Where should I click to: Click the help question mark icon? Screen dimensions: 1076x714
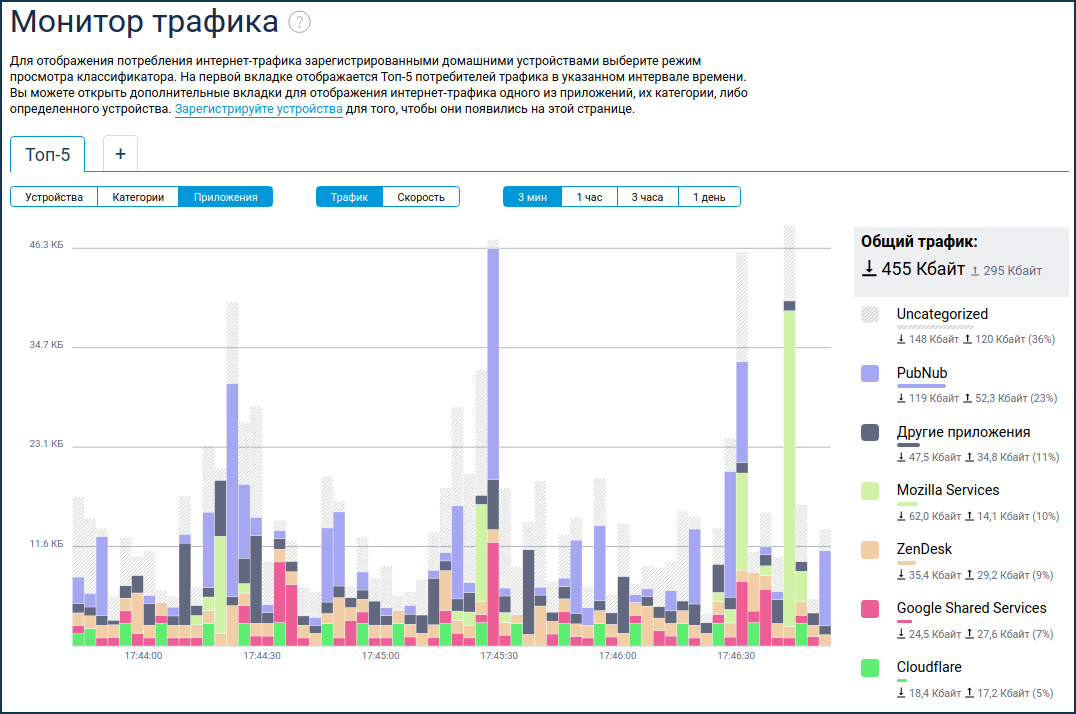299,22
